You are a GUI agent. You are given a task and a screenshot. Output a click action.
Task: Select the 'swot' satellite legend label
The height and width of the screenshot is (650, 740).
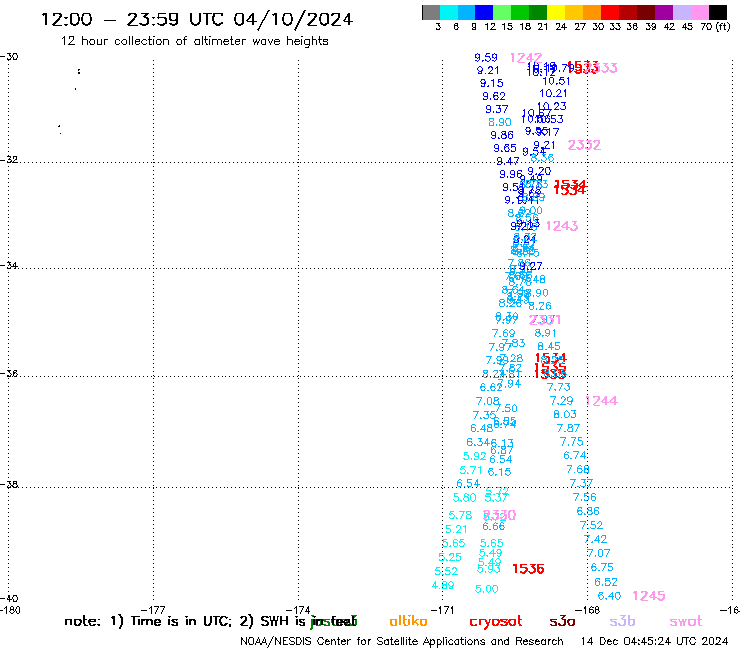pyautogui.click(x=686, y=621)
